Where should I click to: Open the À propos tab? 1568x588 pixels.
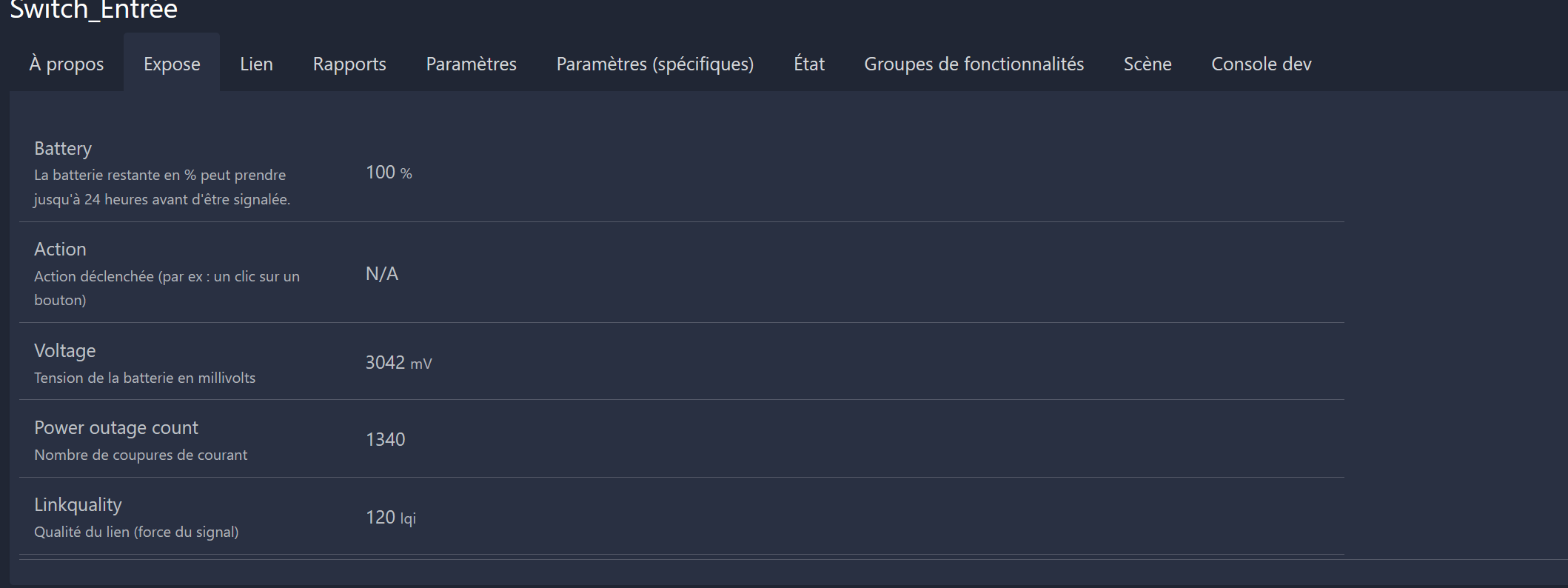(x=67, y=64)
